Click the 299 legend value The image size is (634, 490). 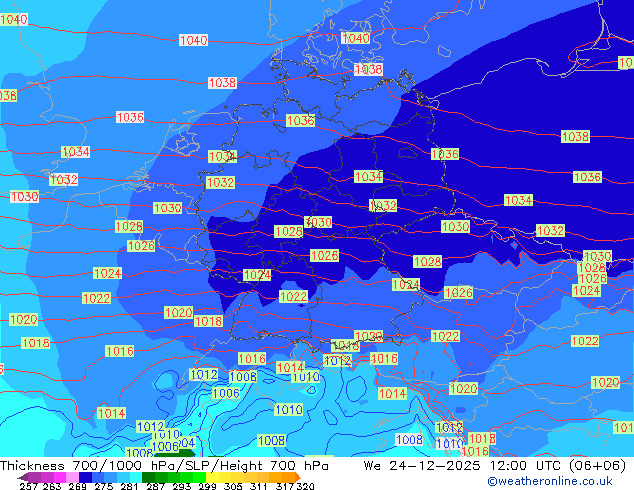click(207, 486)
